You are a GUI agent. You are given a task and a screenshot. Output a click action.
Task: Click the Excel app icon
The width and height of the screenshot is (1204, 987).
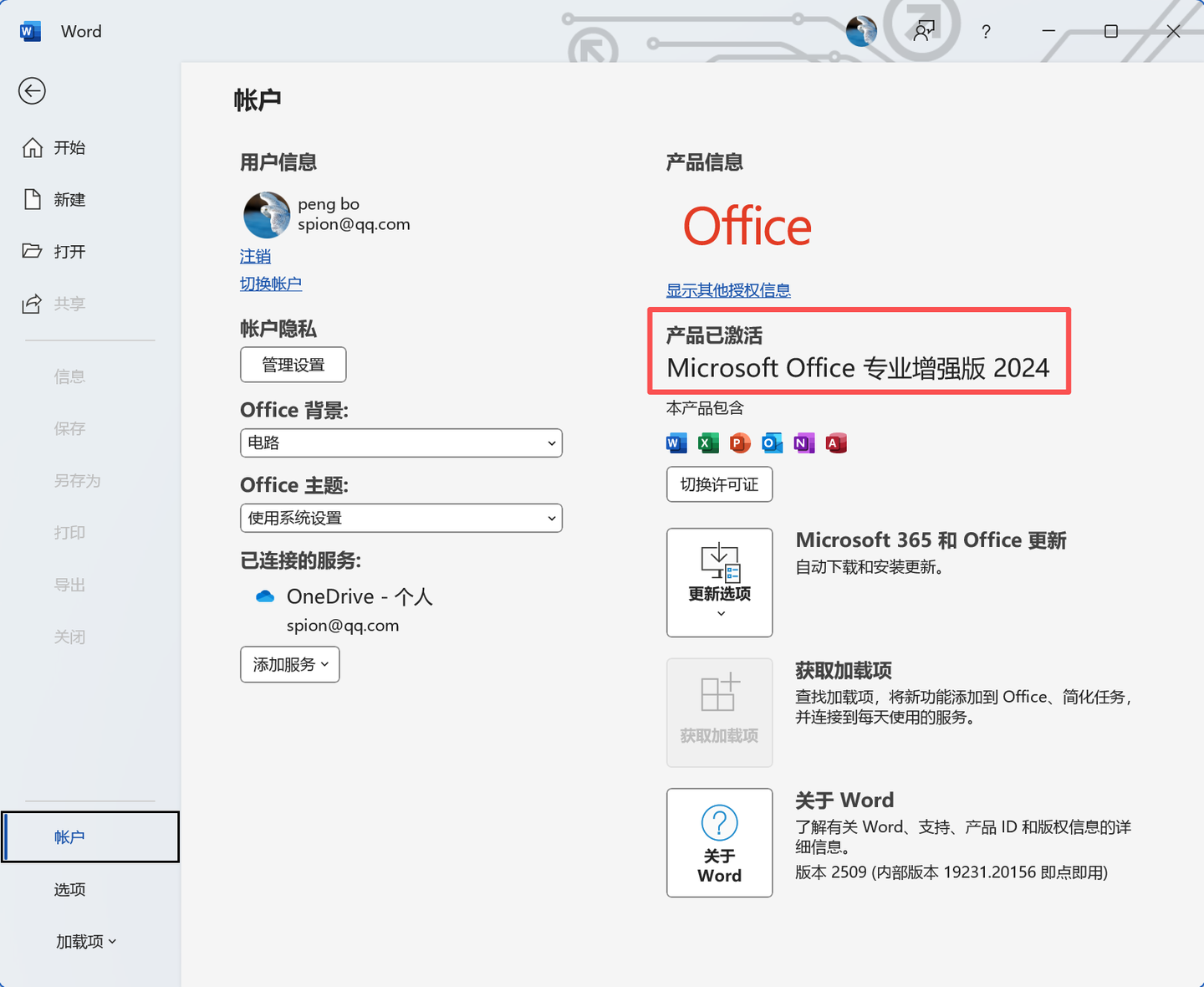coord(708,442)
